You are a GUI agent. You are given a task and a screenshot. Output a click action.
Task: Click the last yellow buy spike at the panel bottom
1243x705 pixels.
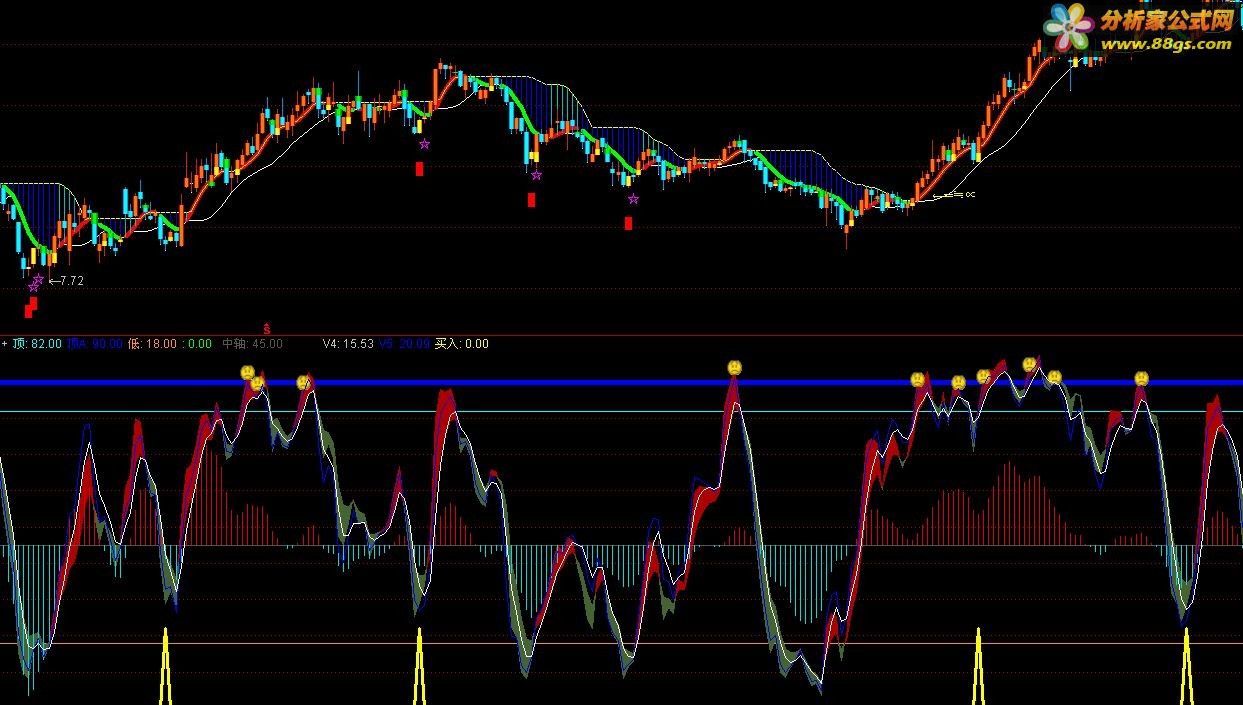pyautogui.click(x=1187, y=666)
